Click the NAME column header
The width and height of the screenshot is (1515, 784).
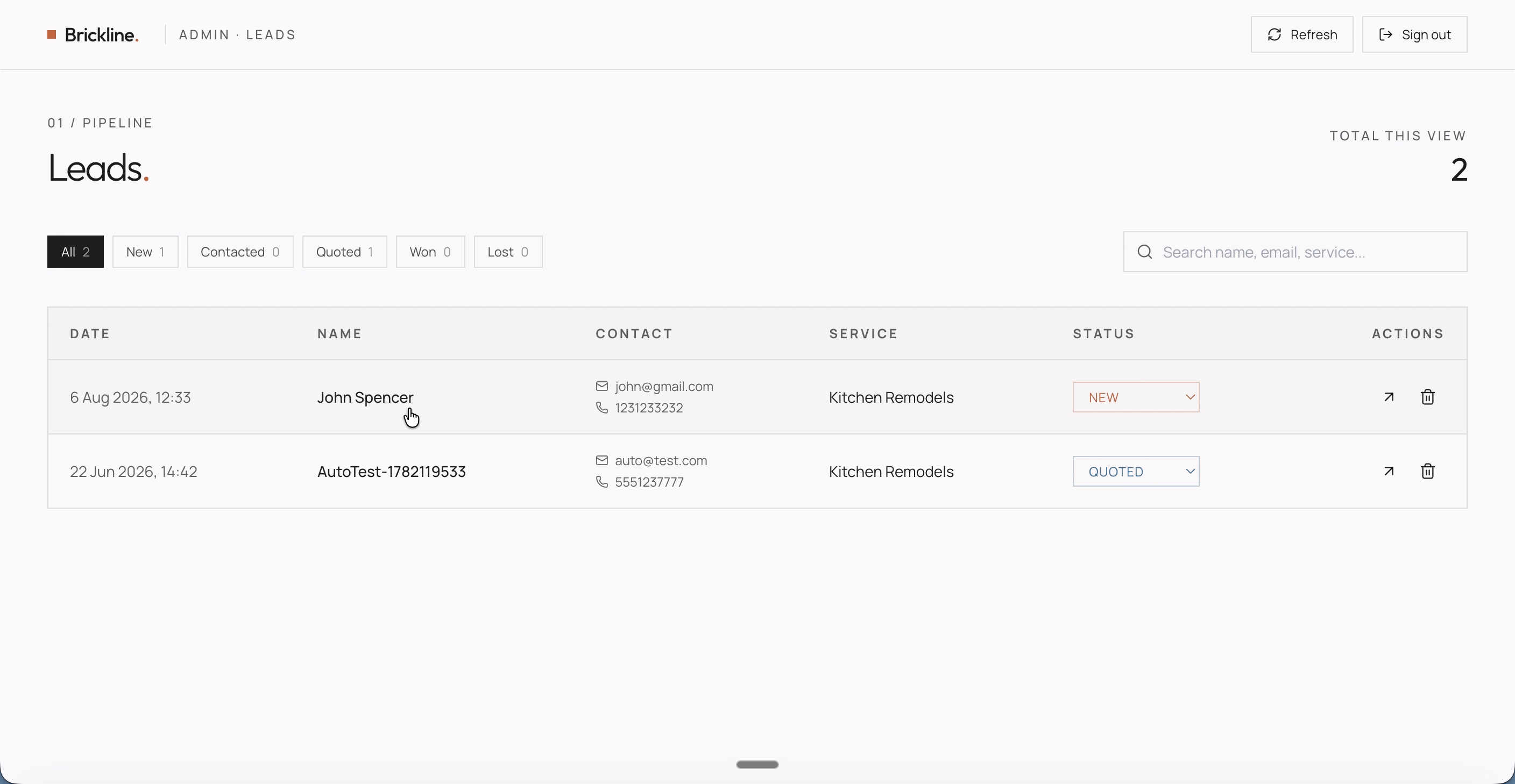(339, 333)
